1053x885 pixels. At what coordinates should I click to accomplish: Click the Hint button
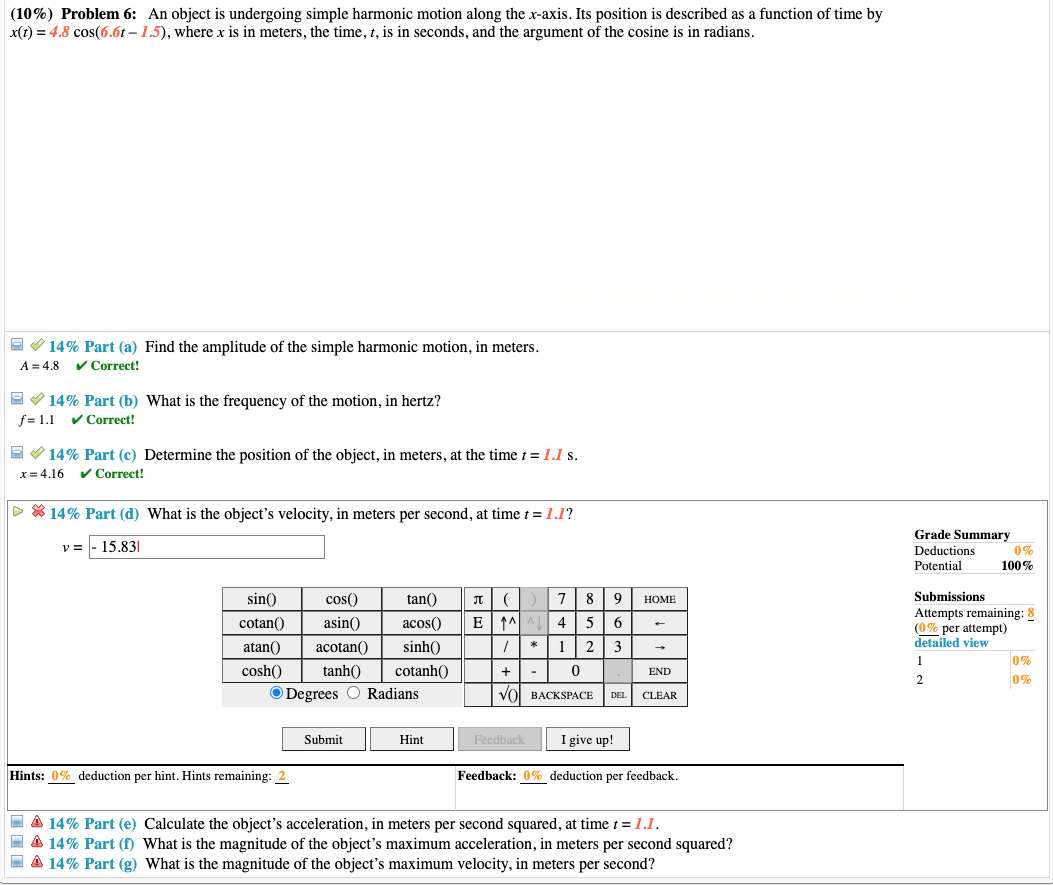click(411, 738)
